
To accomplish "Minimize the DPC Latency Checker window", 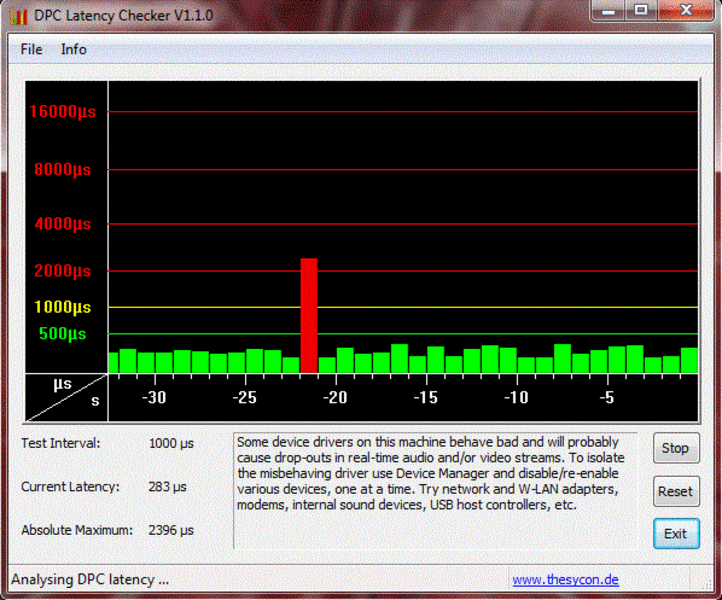I will (608, 10).
